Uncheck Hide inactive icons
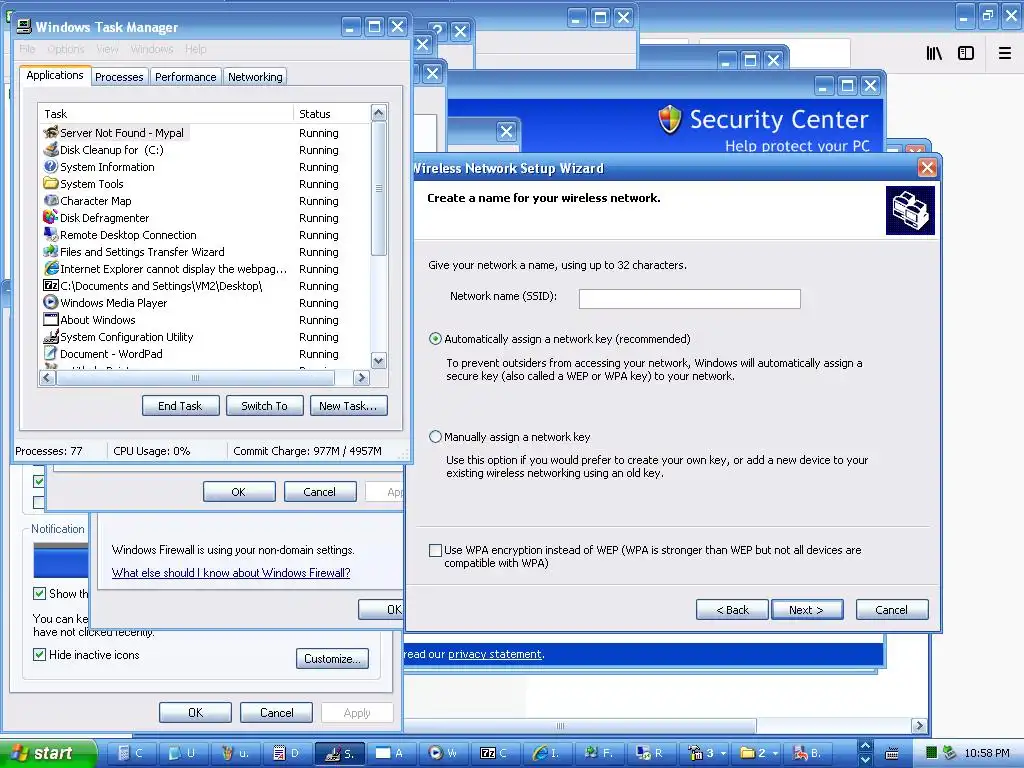The height and width of the screenshot is (768, 1024). click(x=39, y=654)
